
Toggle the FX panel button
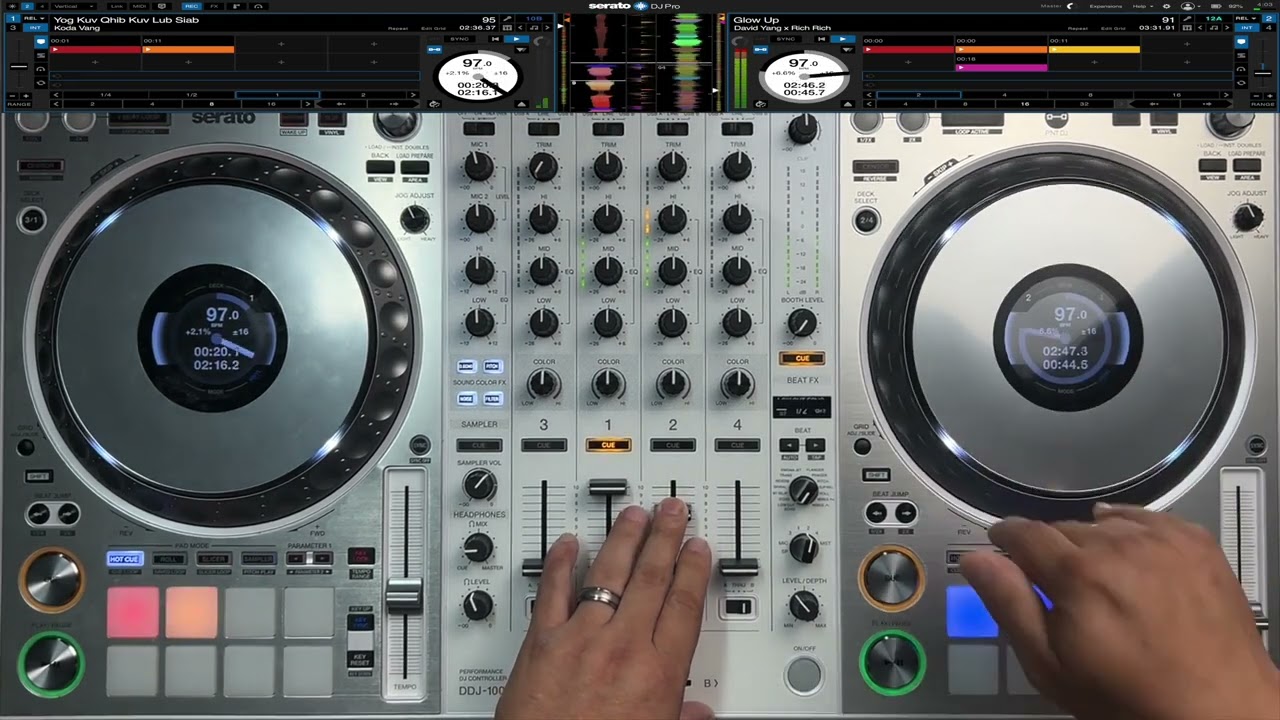214,6
